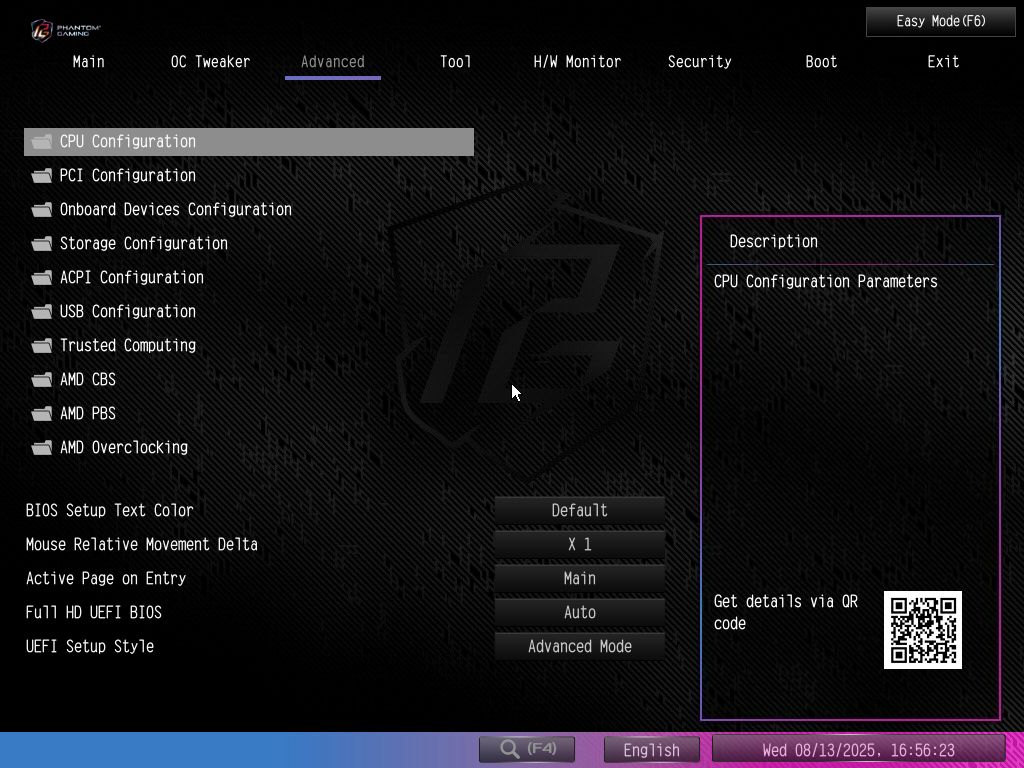Open the Security tab
The width and height of the screenshot is (1024, 768).
pos(699,62)
